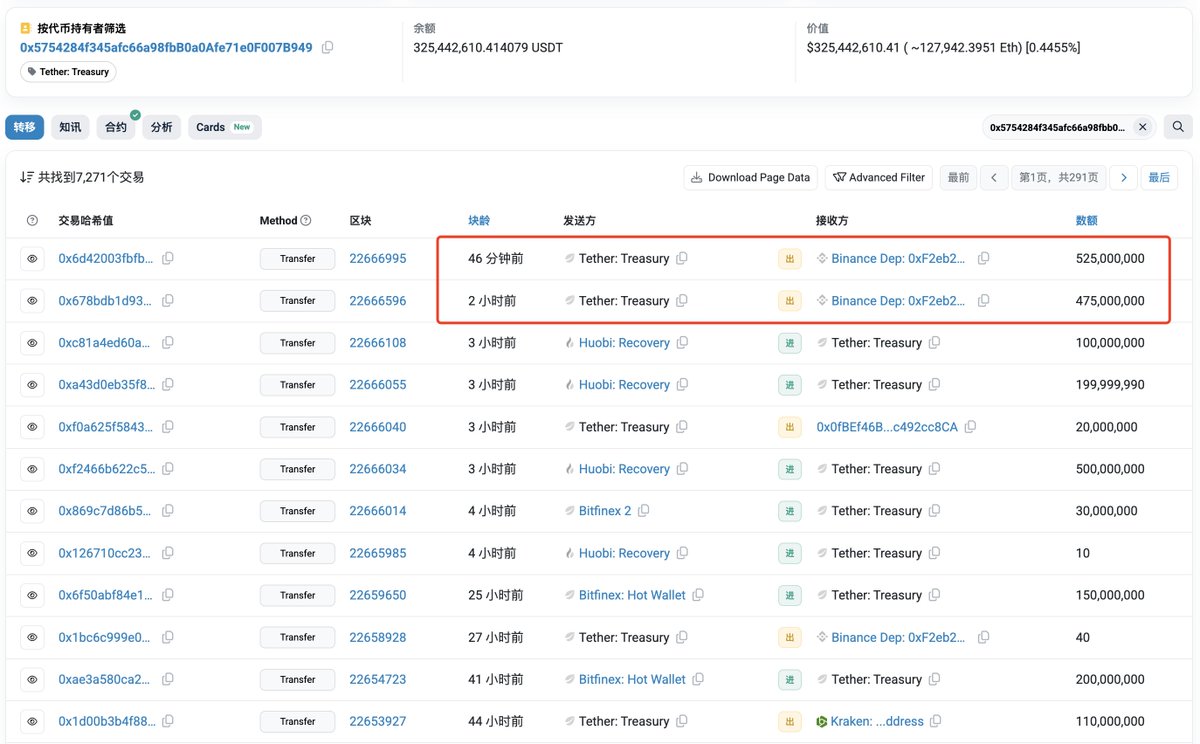The image size is (1200, 744).
Task: Toggle eye preview for transaction 0x126710cc23
Action: (x=32, y=553)
